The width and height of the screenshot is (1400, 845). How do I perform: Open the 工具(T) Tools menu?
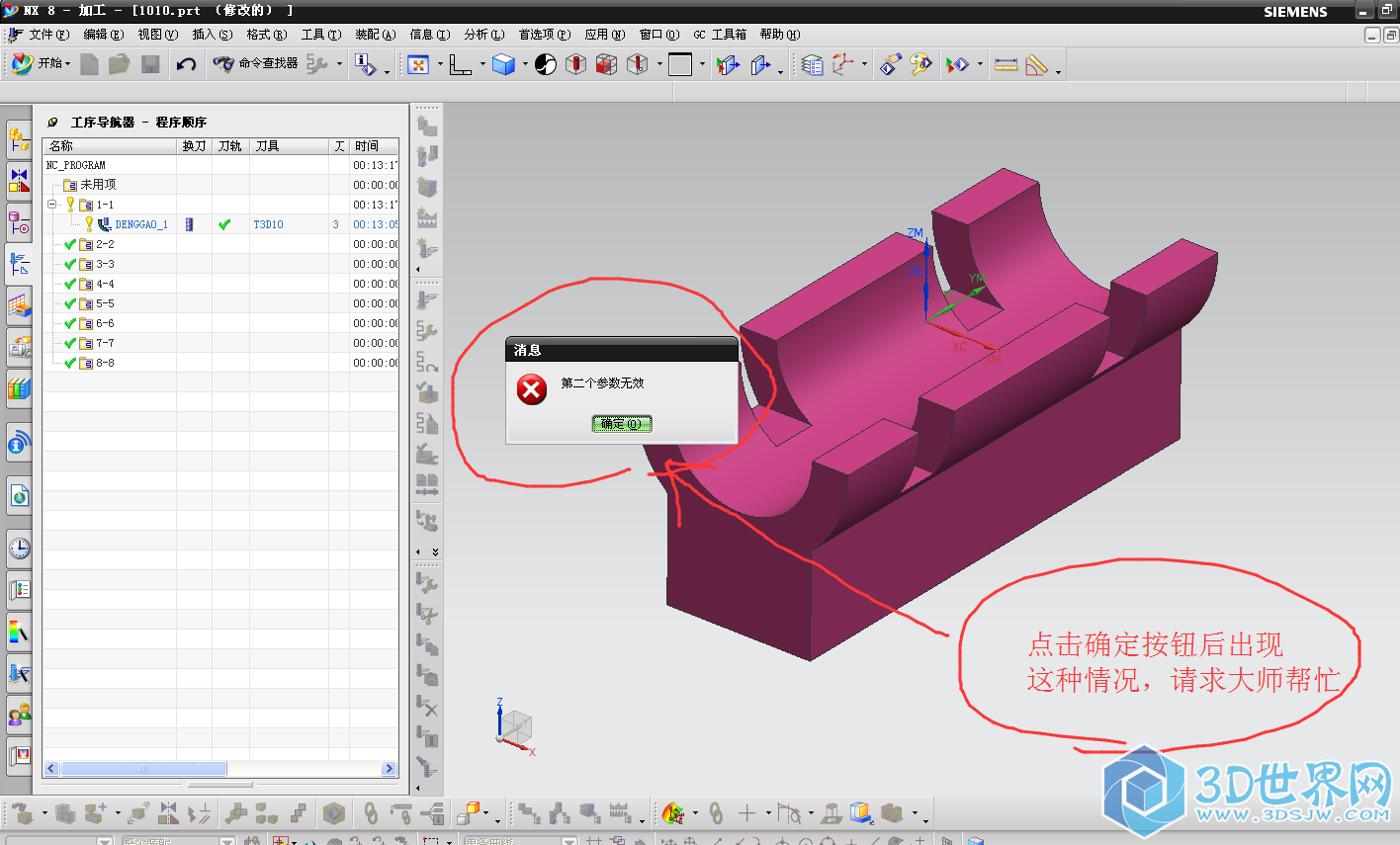point(321,35)
